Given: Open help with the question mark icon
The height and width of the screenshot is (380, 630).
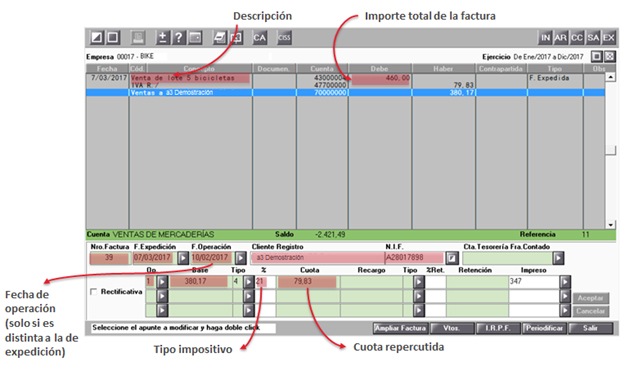Looking at the screenshot, I should pos(178,37).
